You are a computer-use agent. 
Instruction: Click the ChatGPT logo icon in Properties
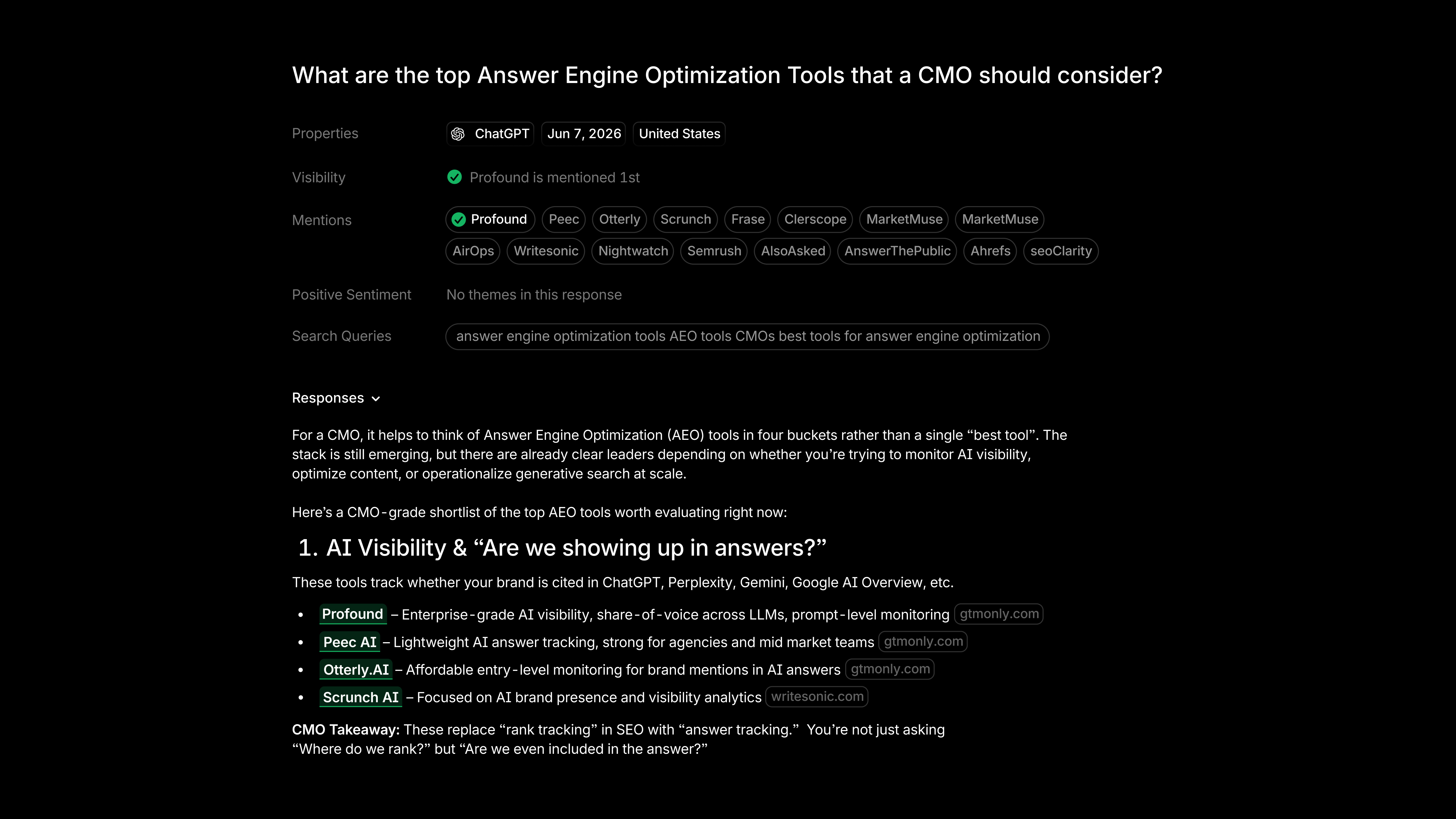(x=458, y=134)
